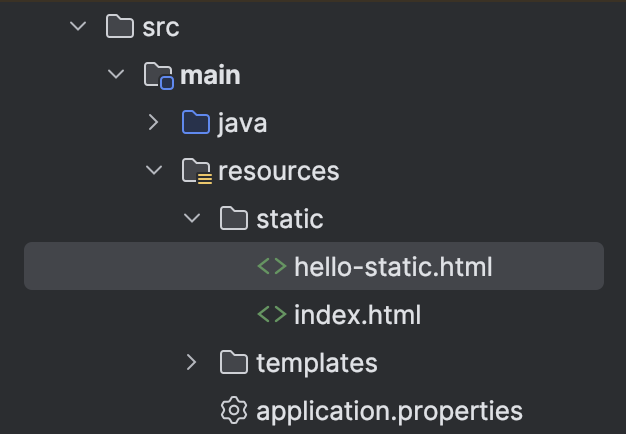Click the resources folder icon

[x=196, y=171]
